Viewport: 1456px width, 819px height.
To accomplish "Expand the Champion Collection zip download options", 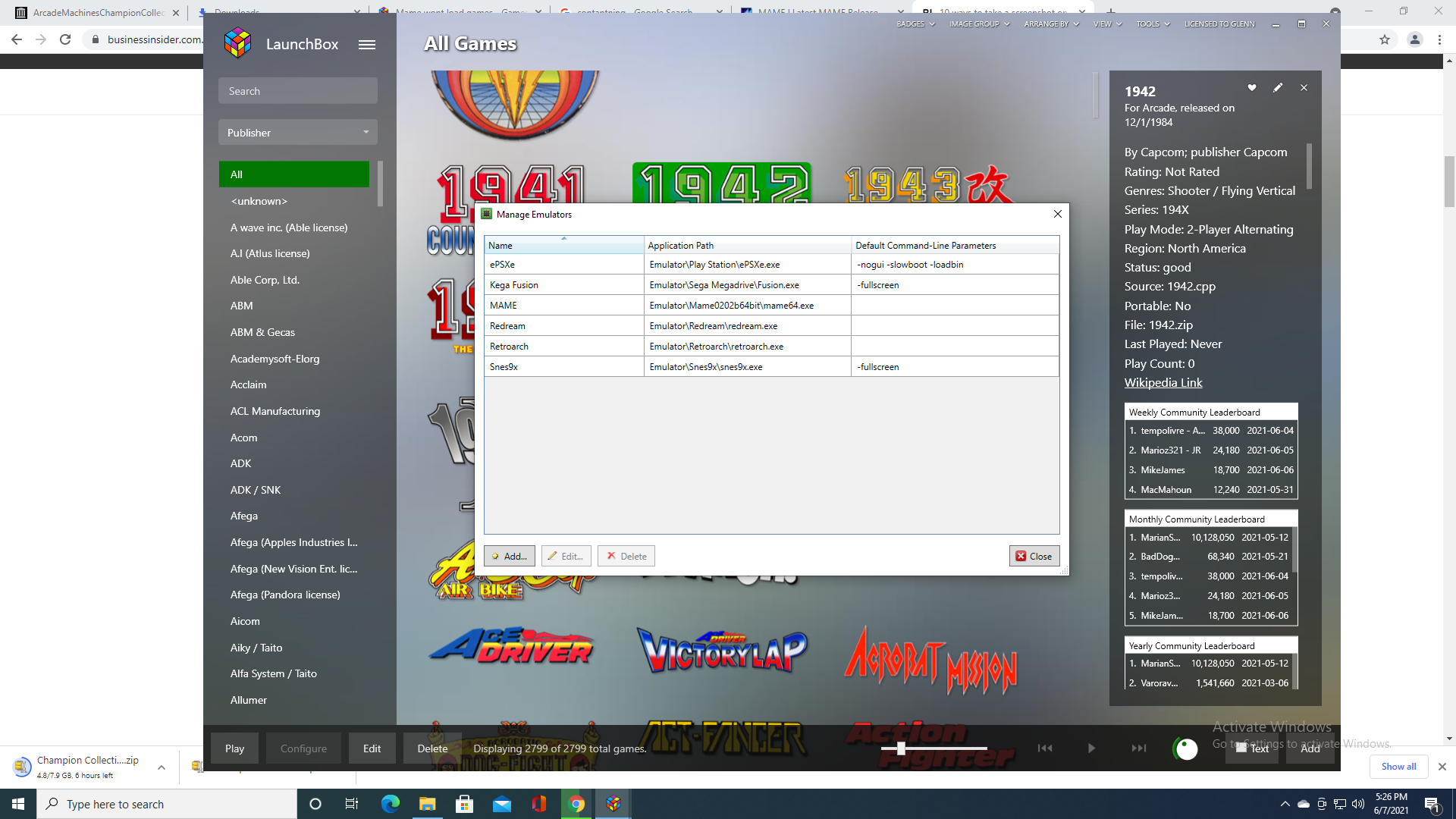I will point(162,767).
